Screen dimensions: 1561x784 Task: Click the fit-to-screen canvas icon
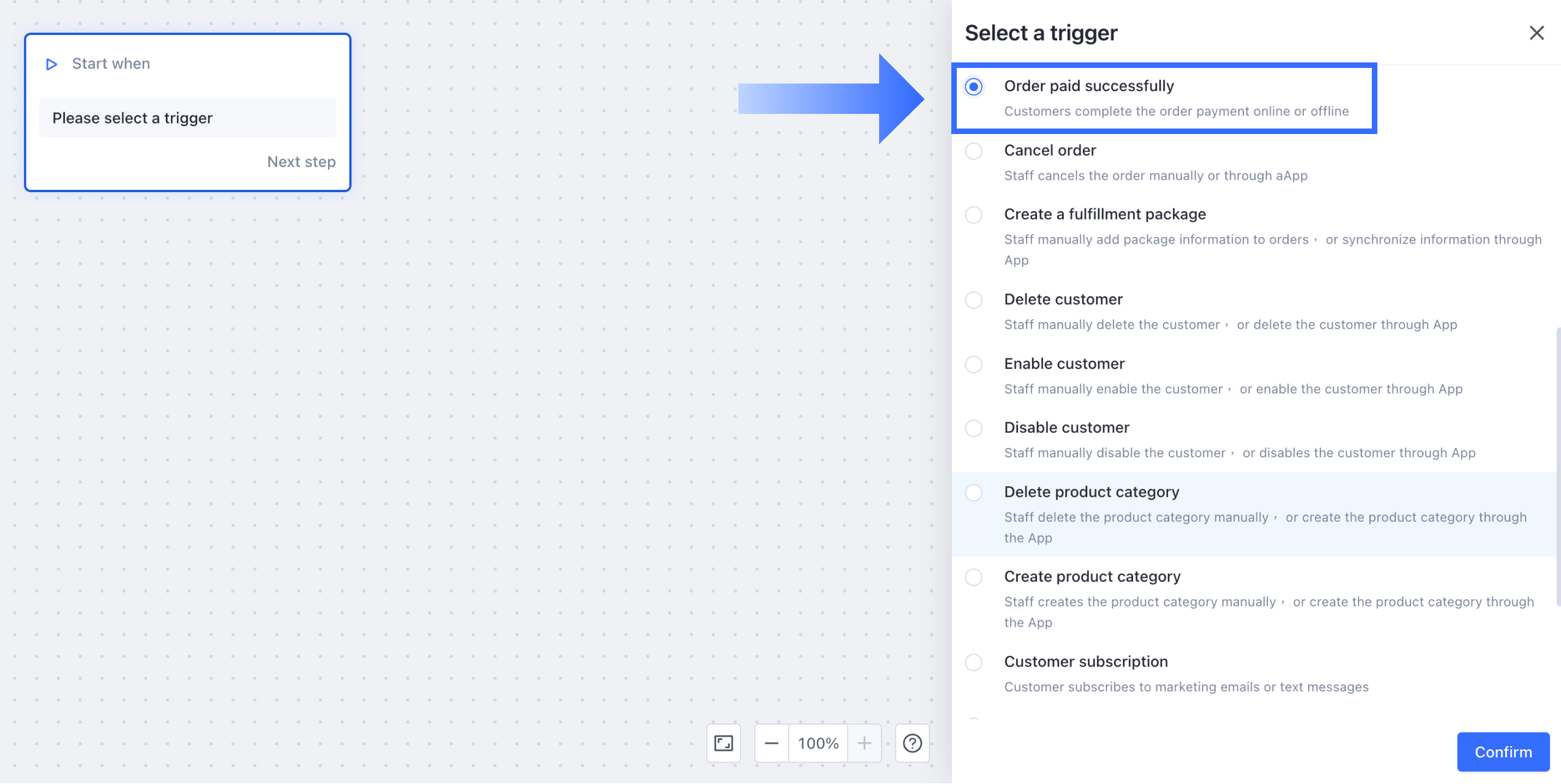click(724, 744)
